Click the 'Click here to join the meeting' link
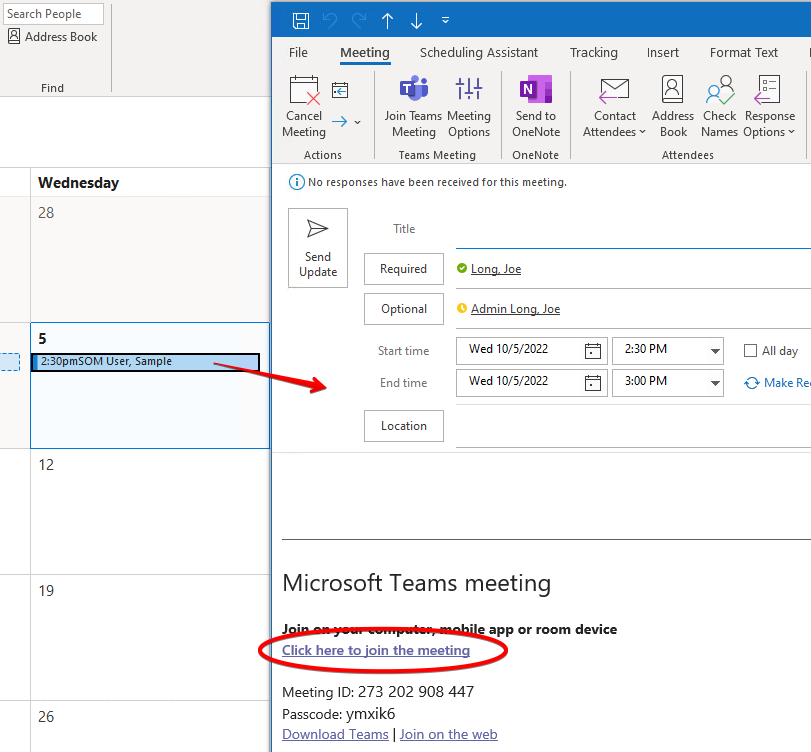This screenshot has height=752, width=811. coord(376,650)
